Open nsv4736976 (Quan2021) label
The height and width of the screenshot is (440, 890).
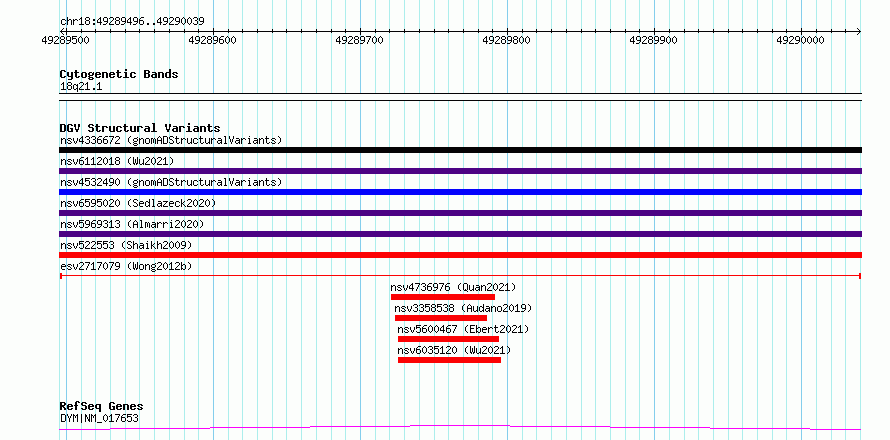coord(454,287)
